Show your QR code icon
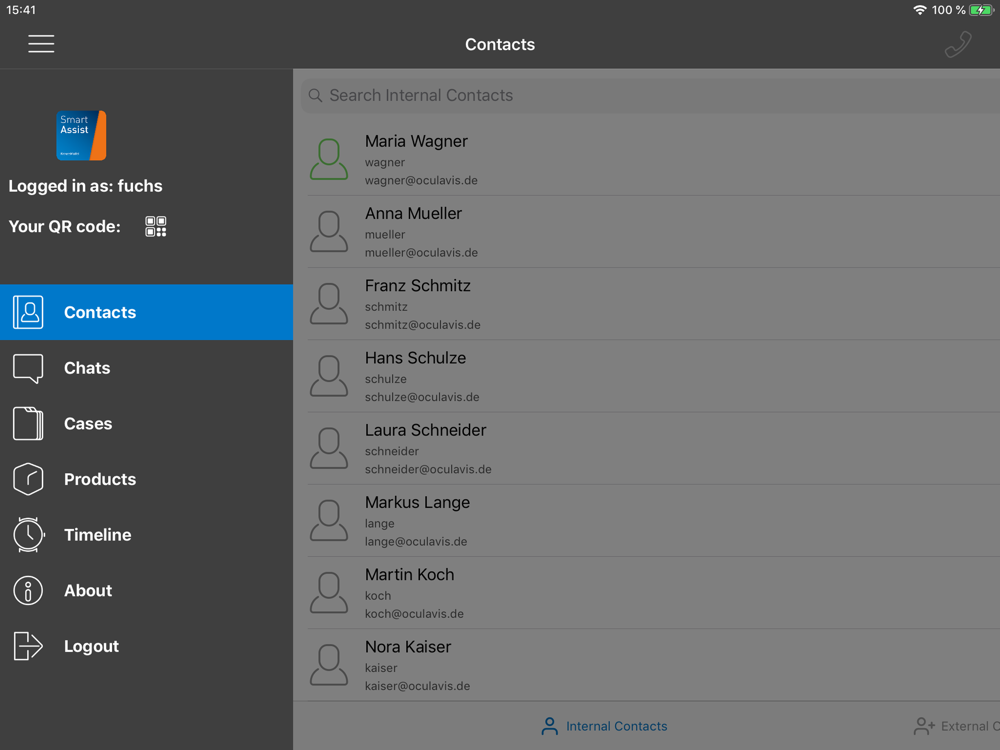Viewport: 1000px width, 750px height. click(156, 226)
